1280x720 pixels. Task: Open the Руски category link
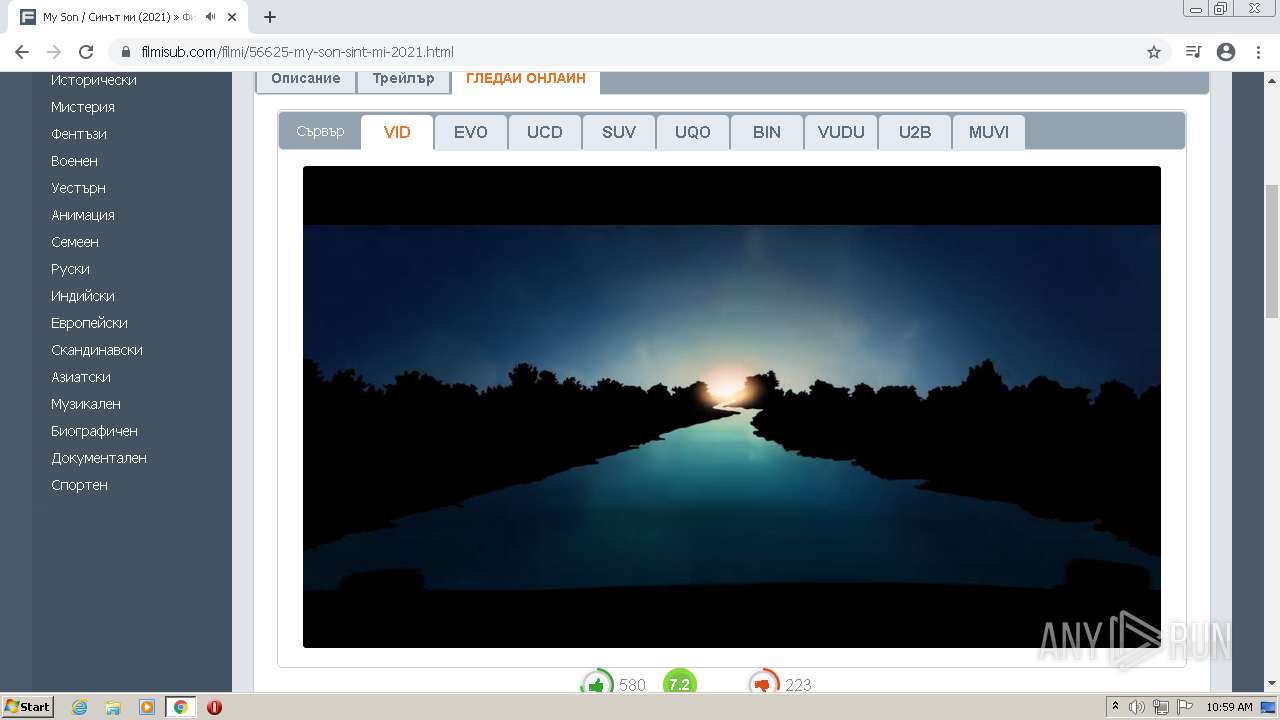pyautogui.click(x=70, y=269)
